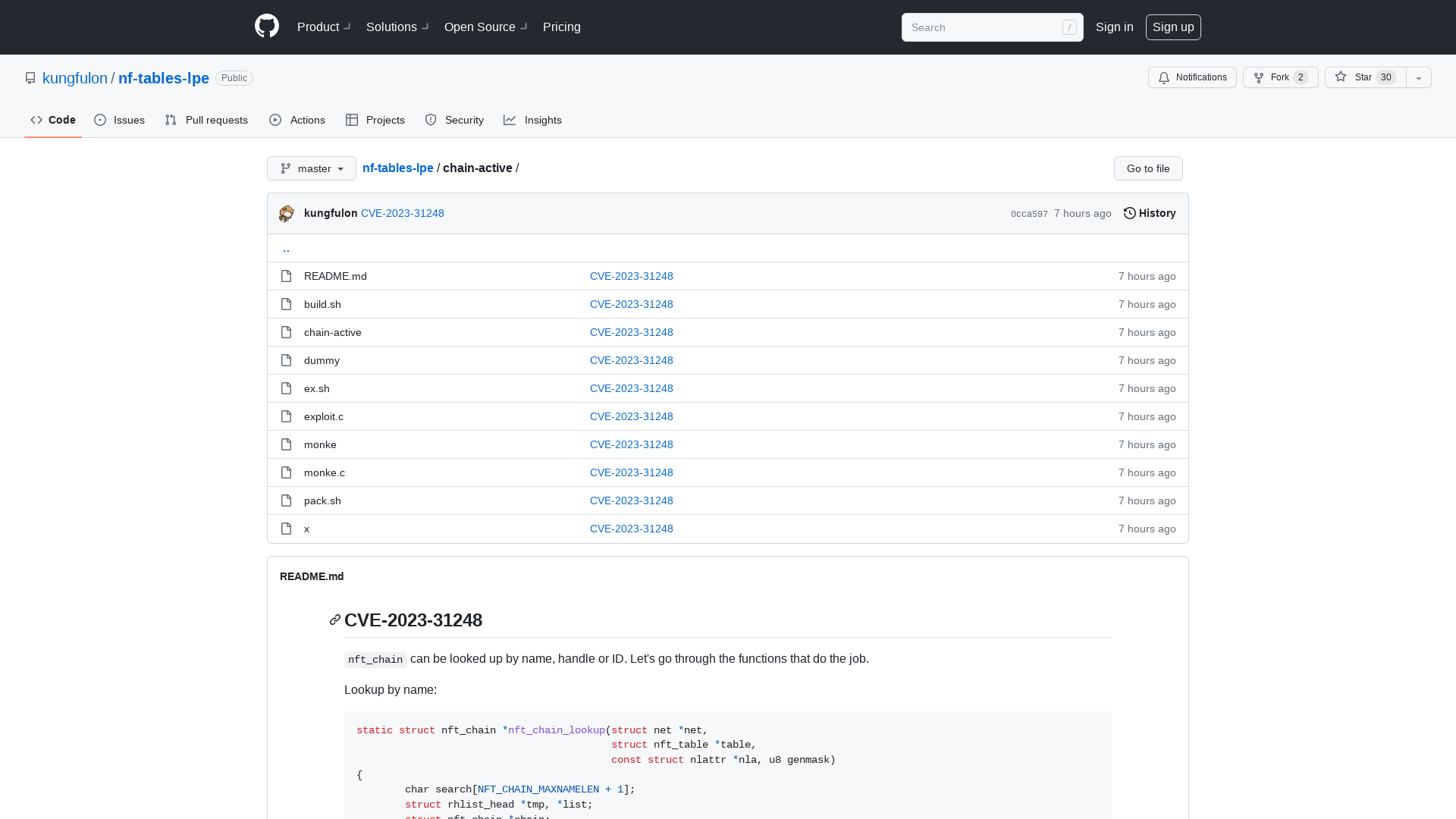The width and height of the screenshot is (1456, 819).
Task: Open the dummy file
Action: (322, 360)
